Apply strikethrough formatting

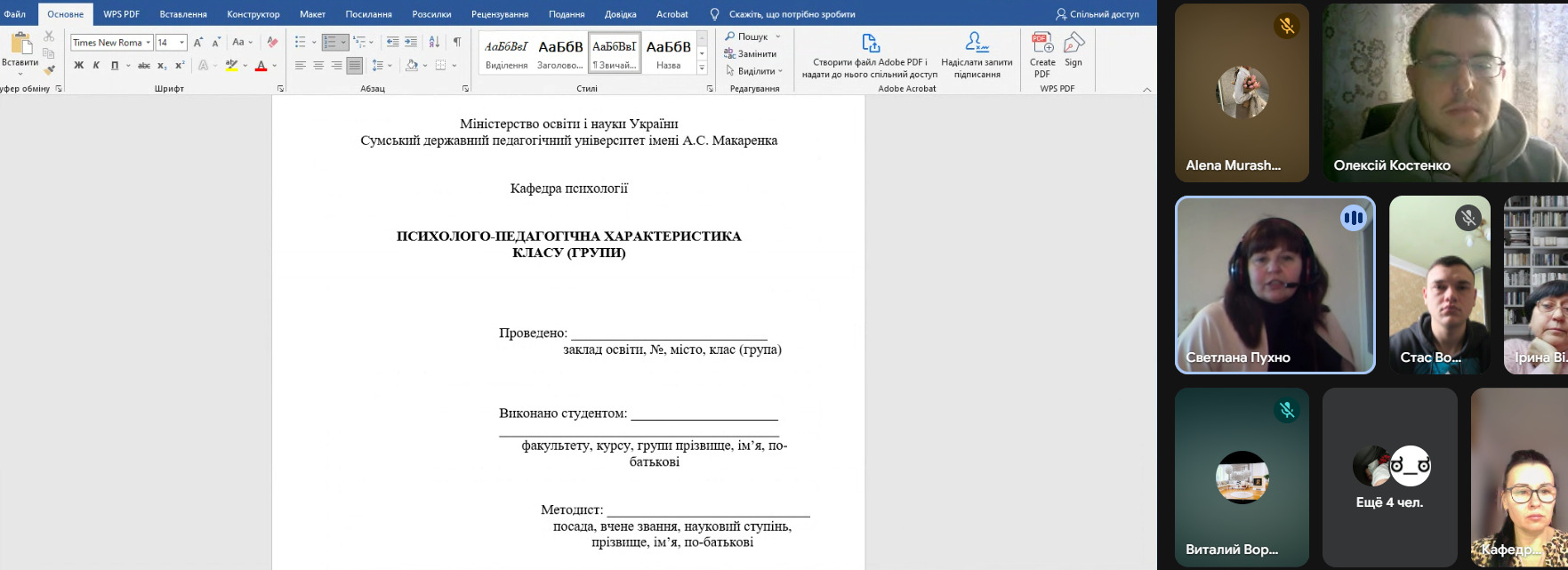click(143, 66)
